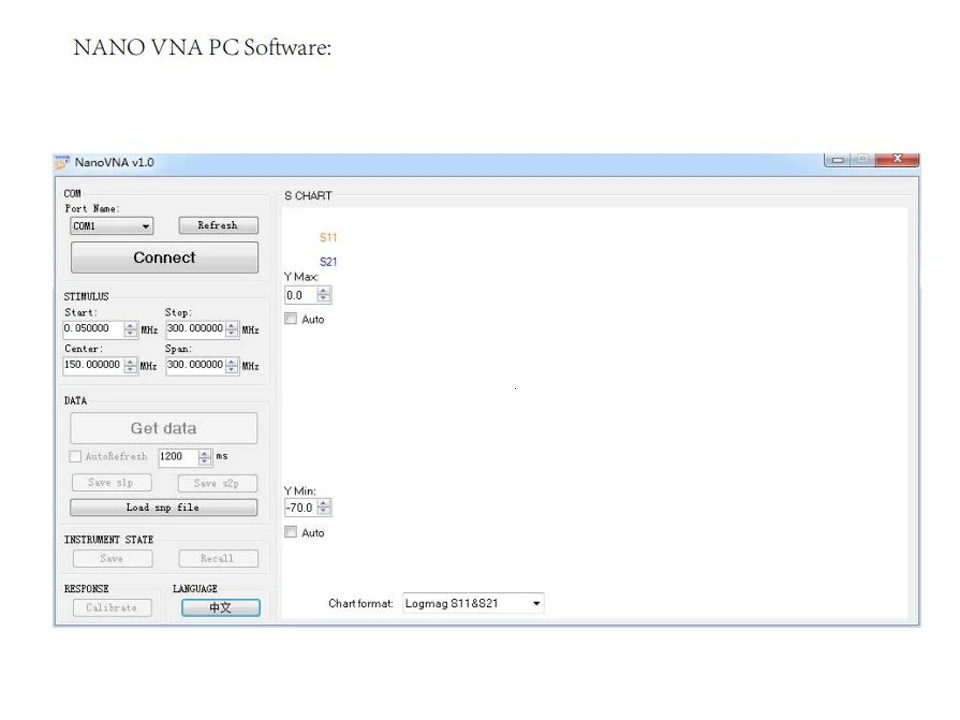Close the NanoVNA window
Viewport: 960px width, 720px height.
[897, 159]
